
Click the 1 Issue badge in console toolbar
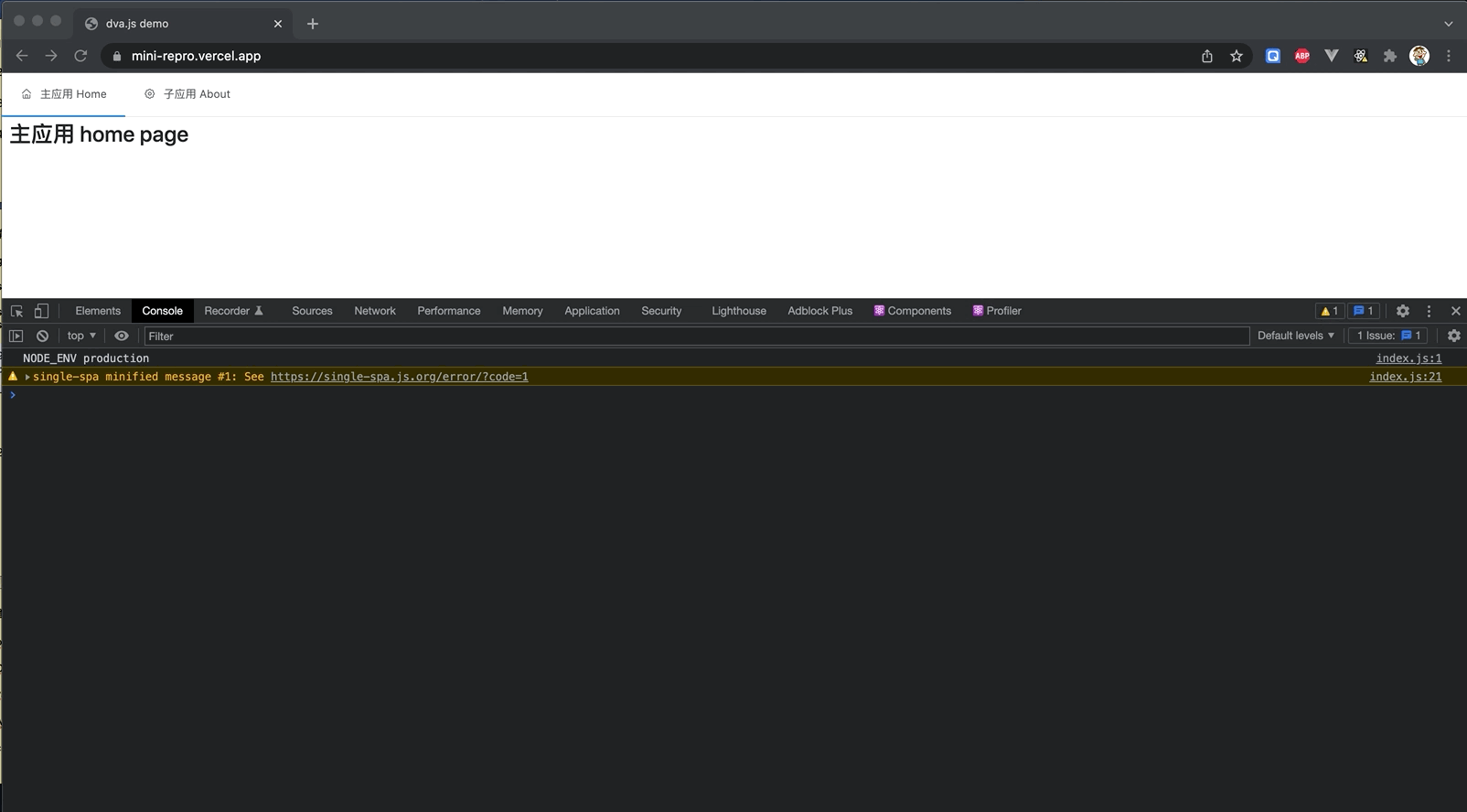tap(1388, 336)
